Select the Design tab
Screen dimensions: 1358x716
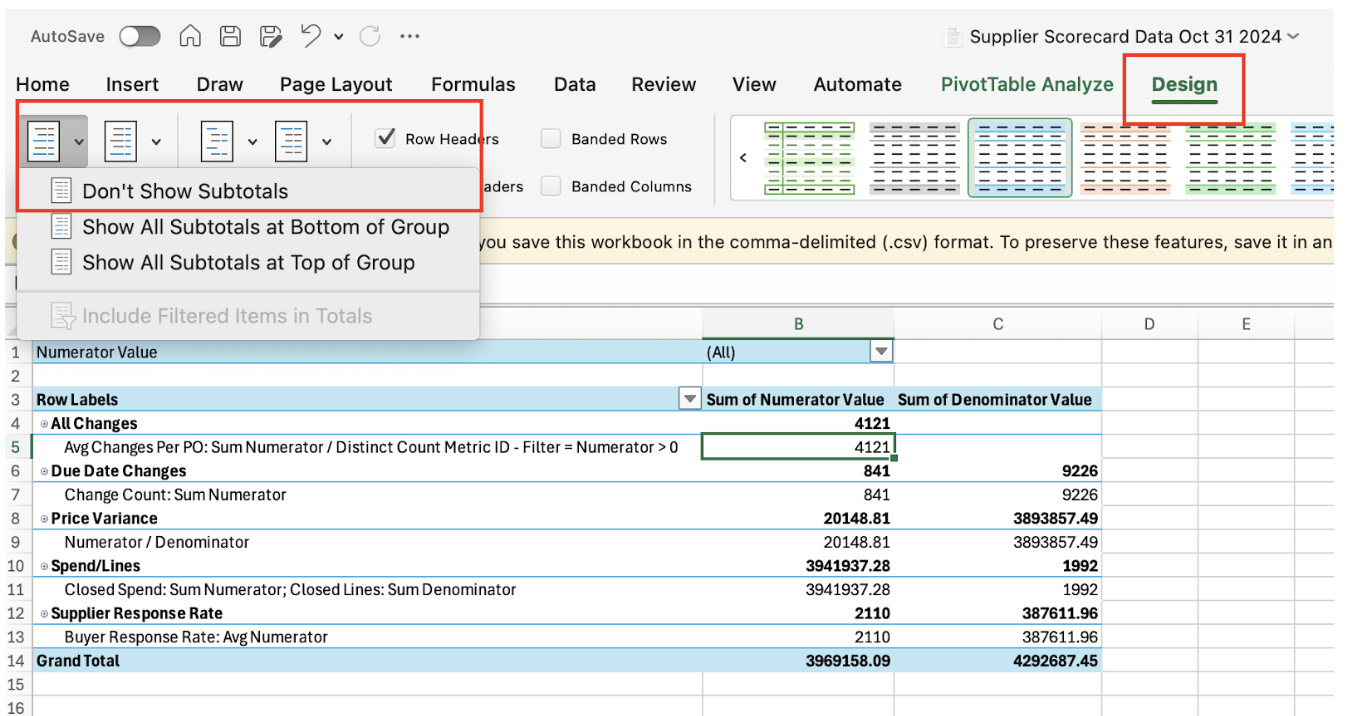coord(1185,85)
